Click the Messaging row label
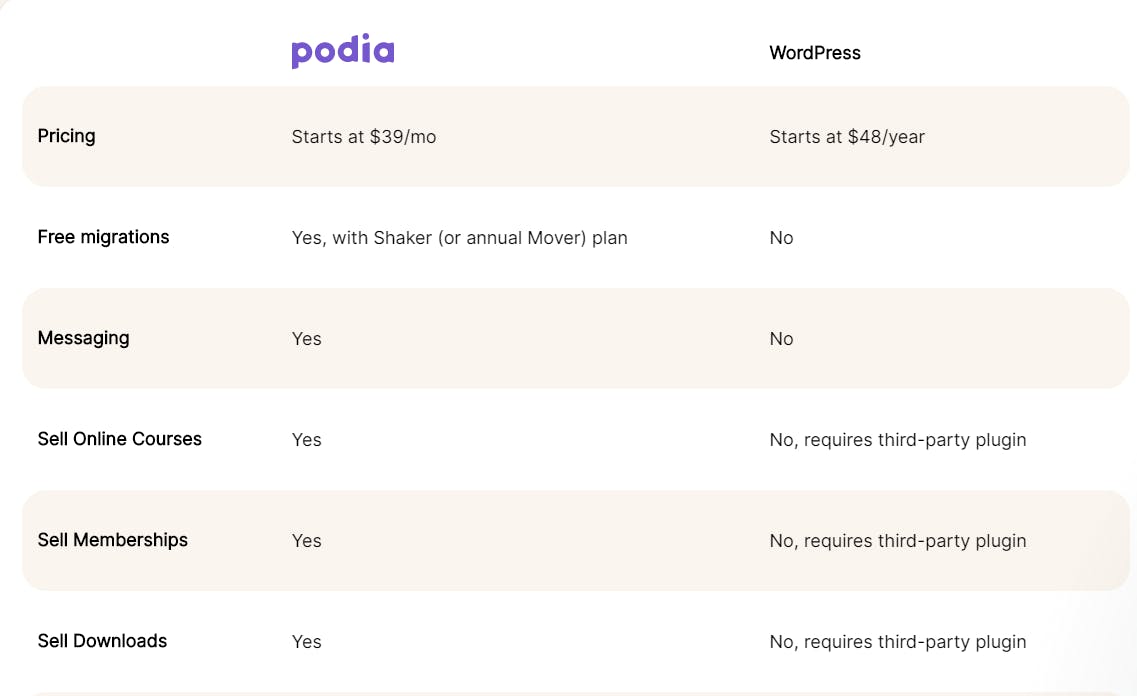The width and height of the screenshot is (1137, 696). pyautogui.click(x=83, y=339)
